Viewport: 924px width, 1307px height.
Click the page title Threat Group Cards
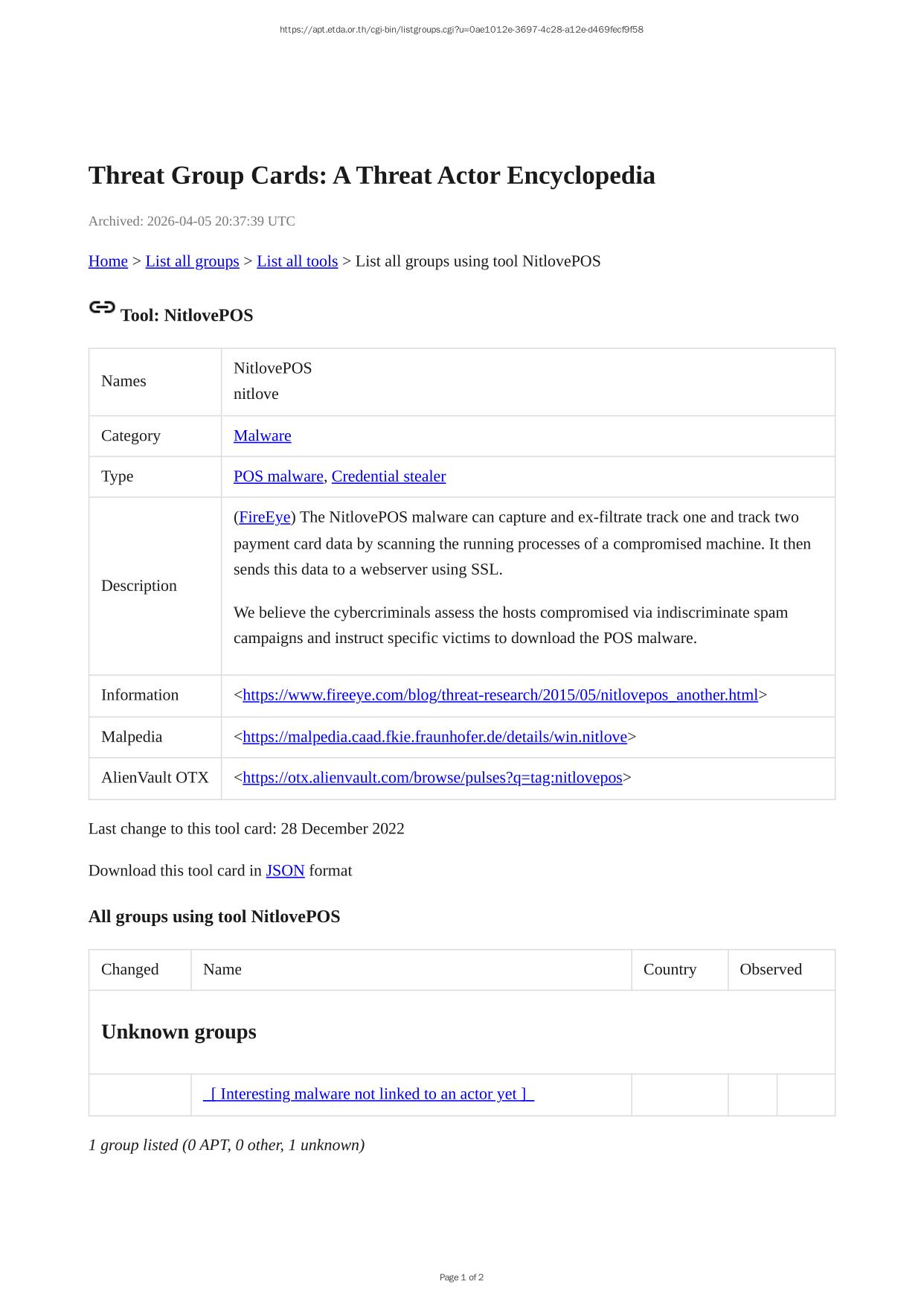click(x=371, y=176)
